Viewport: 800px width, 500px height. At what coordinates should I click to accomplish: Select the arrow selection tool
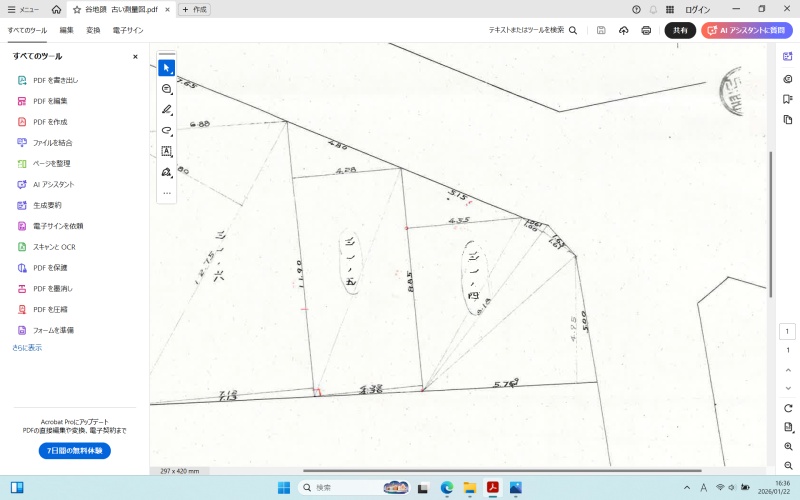[x=167, y=68]
